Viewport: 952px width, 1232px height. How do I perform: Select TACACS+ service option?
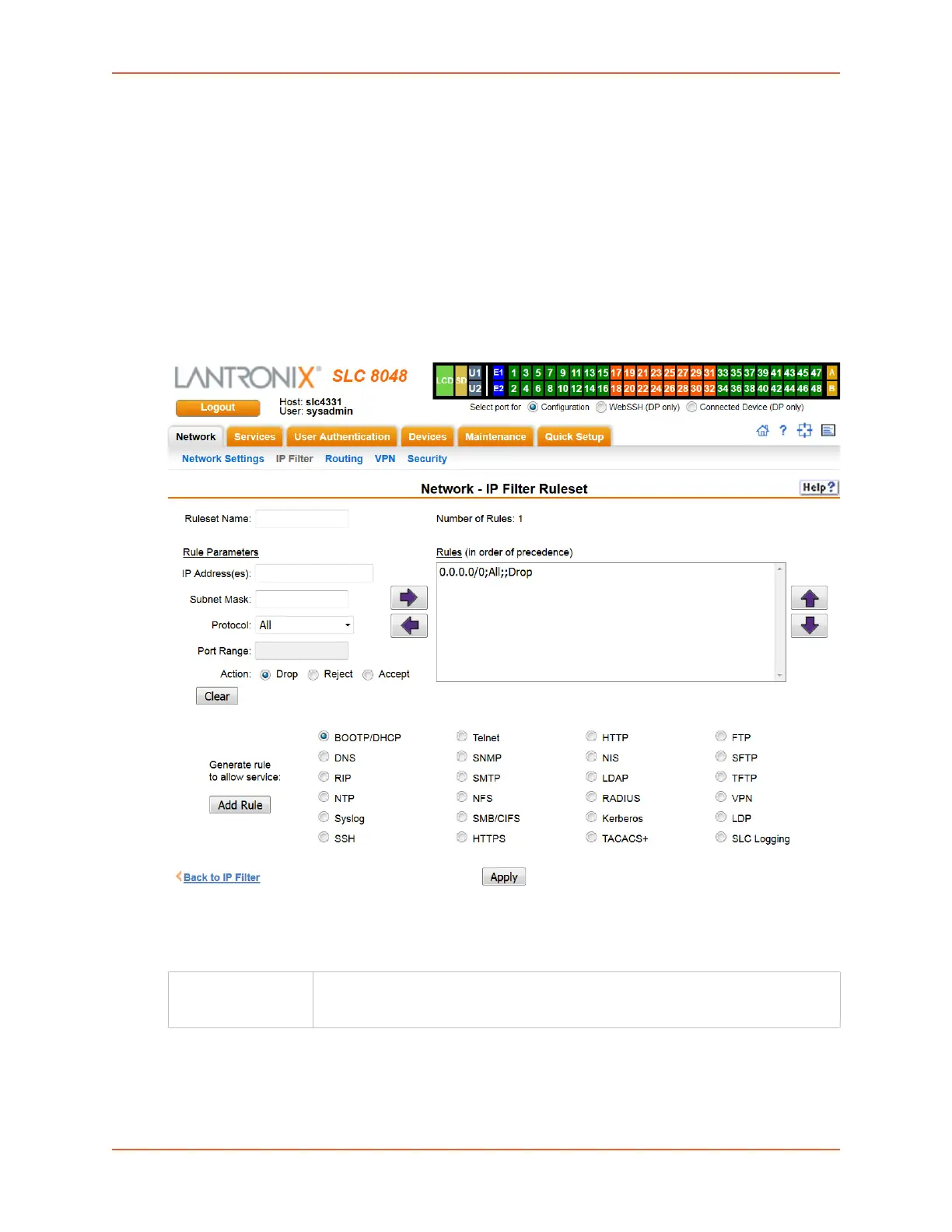[x=591, y=837]
